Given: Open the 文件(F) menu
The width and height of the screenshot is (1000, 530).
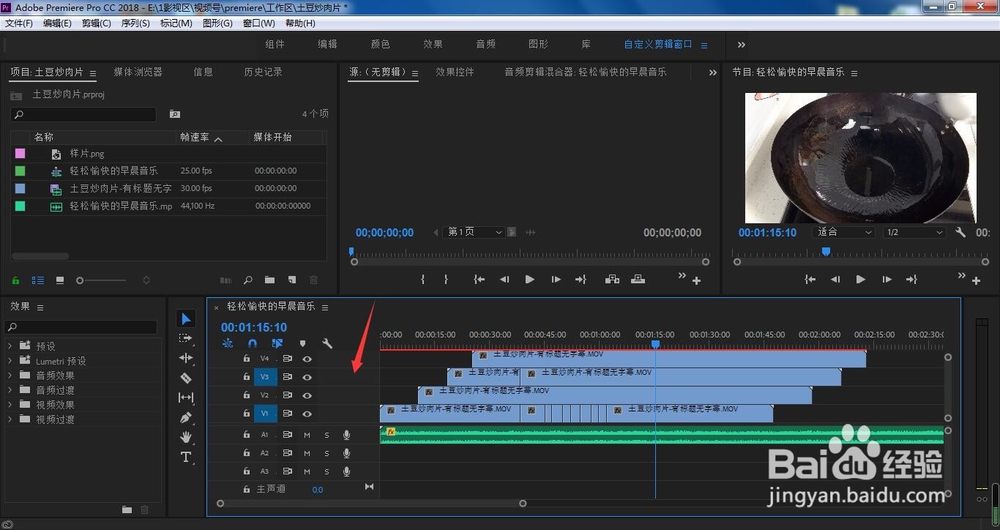Looking at the screenshot, I should coord(18,23).
